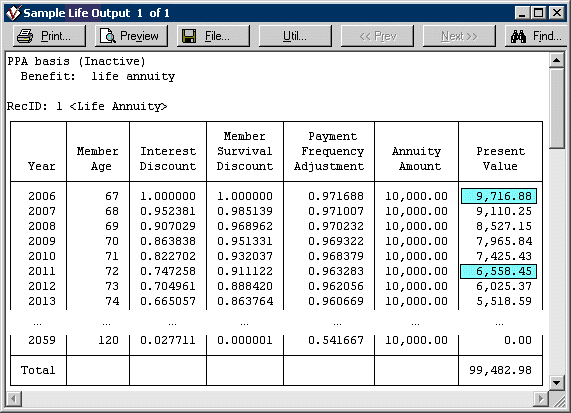The height and width of the screenshot is (413, 571).
Task: Click the Total present value 99,482.98
Action: pos(500,370)
